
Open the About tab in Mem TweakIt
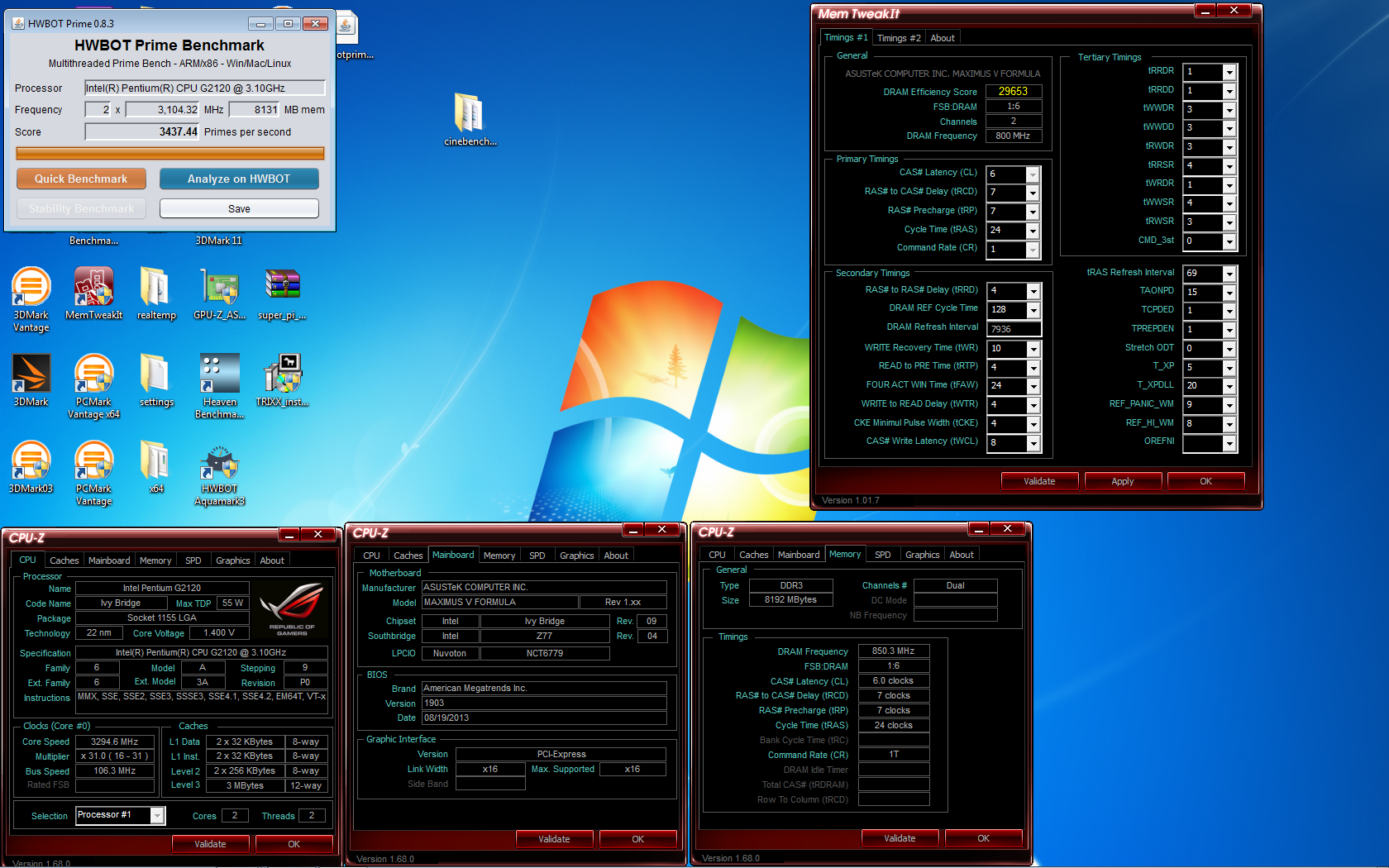pyautogui.click(x=943, y=38)
